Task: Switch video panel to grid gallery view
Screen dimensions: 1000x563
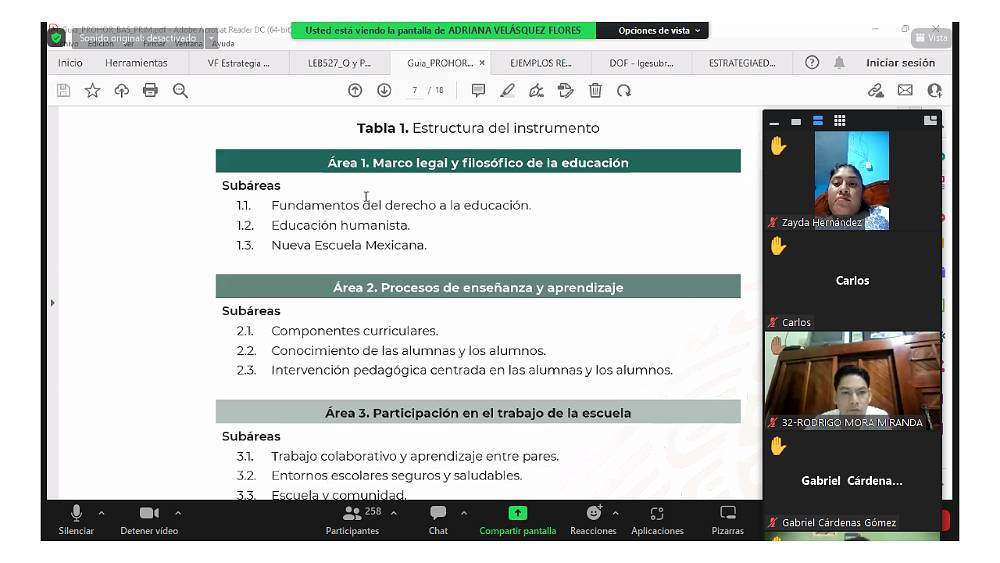Action: 840,121
